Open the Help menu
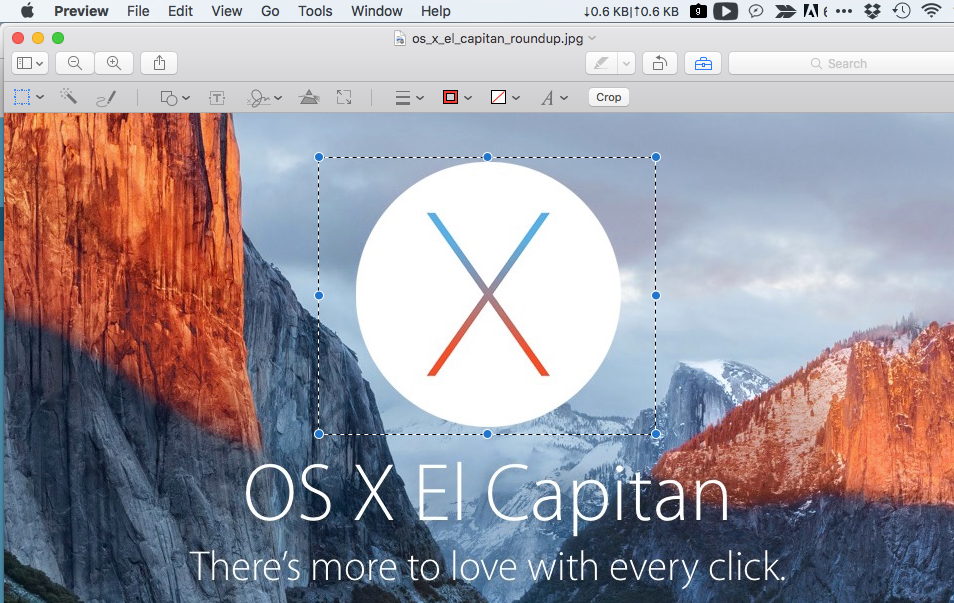The height and width of the screenshot is (603, 954). tap(436, 11)
